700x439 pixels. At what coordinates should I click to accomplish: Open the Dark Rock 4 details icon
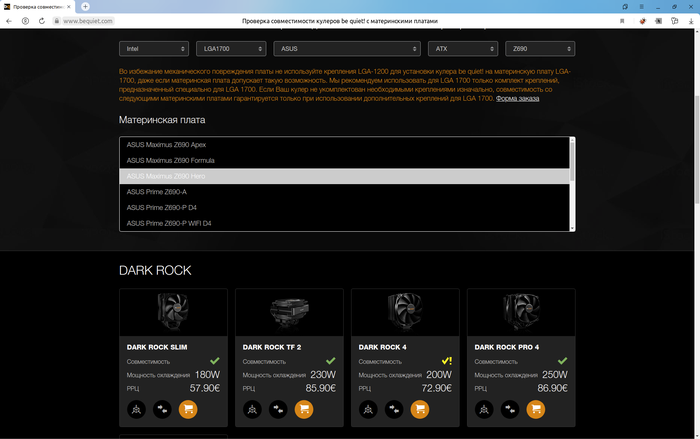(368, 409)
